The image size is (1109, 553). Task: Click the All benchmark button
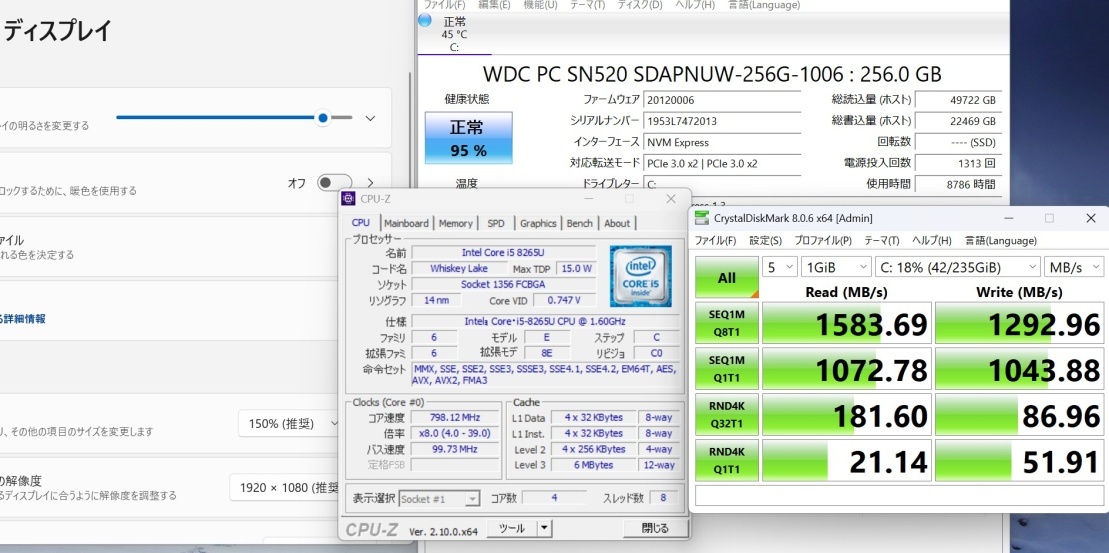click(x=726, y=277)
